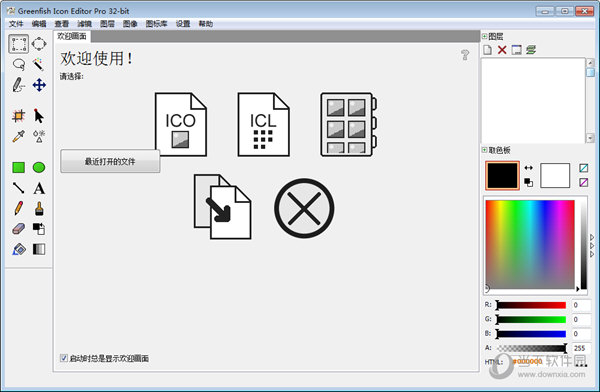The image size is (600, 392).
Task: Click the red (R) channel slider
Action: [x=531, y=305]
